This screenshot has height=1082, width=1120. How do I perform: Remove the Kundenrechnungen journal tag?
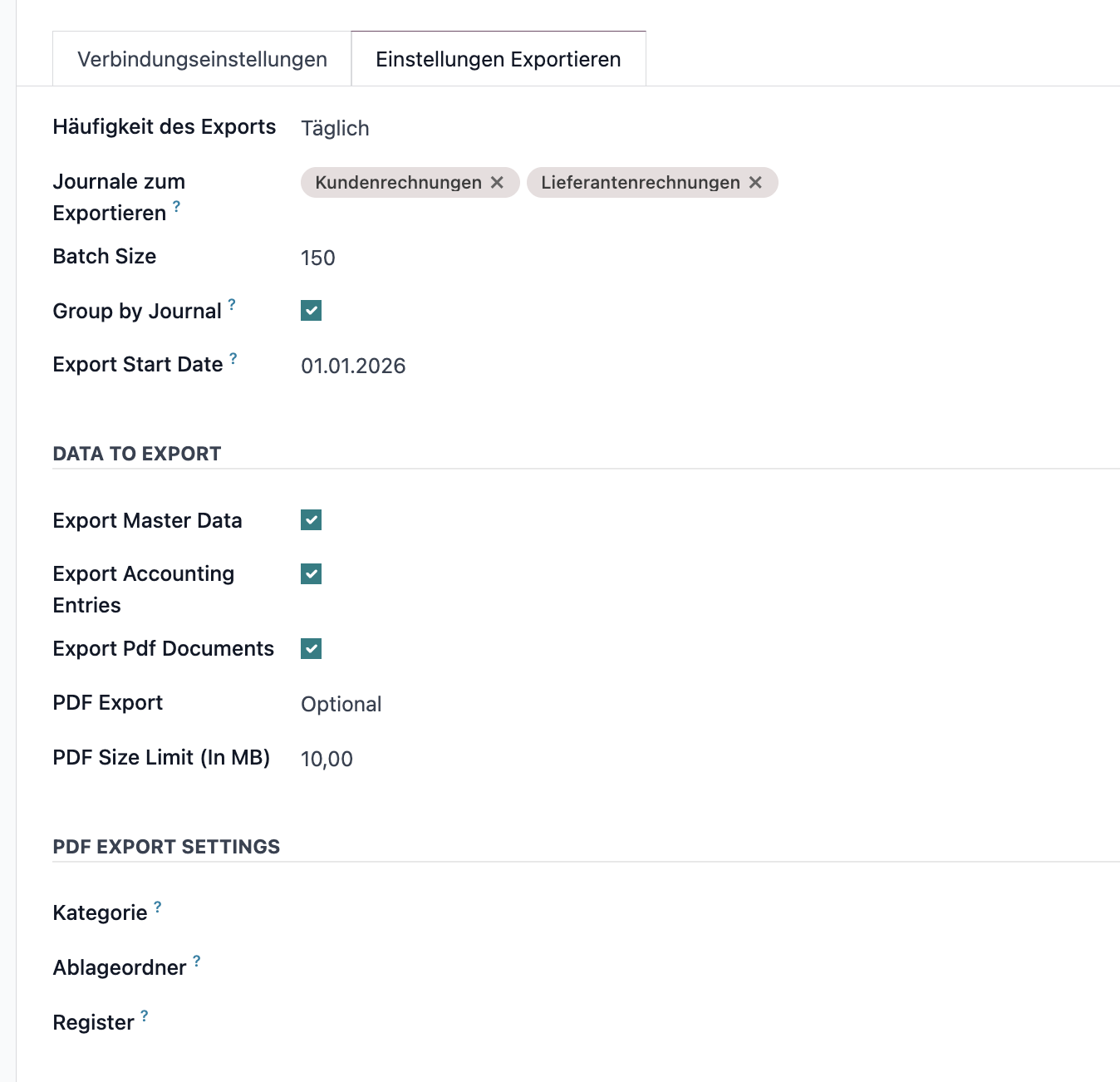point(497,183)
